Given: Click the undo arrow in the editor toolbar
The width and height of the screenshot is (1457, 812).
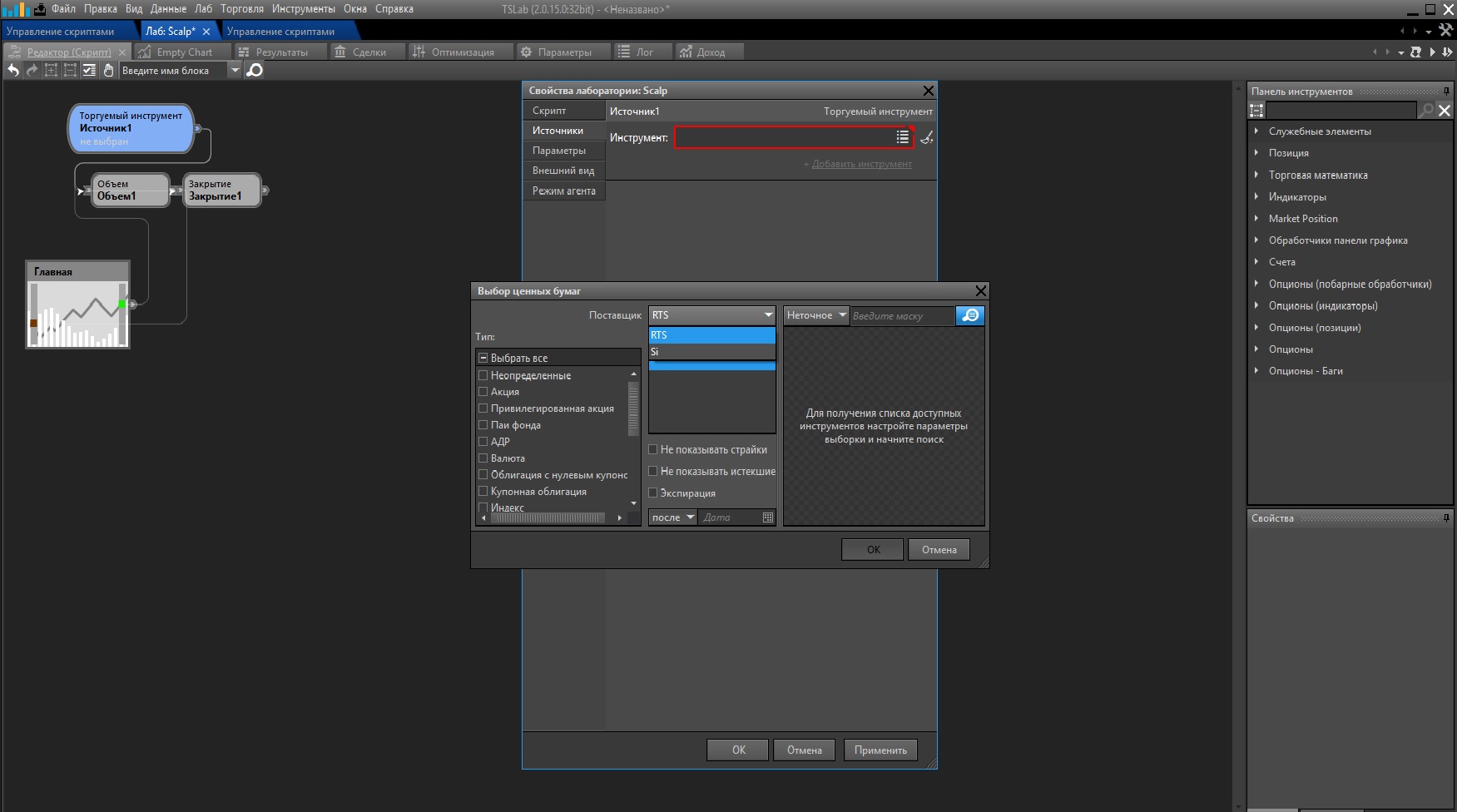Looking at the screenshot, I should pos(13,71).
